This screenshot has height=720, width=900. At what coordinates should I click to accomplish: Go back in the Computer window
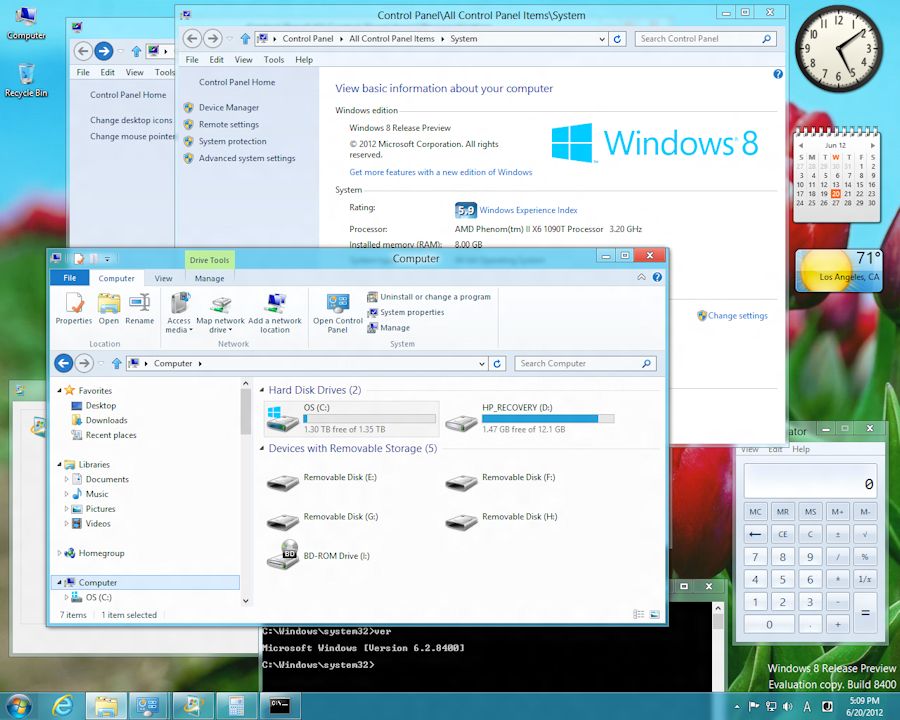[x=64, y=363]
